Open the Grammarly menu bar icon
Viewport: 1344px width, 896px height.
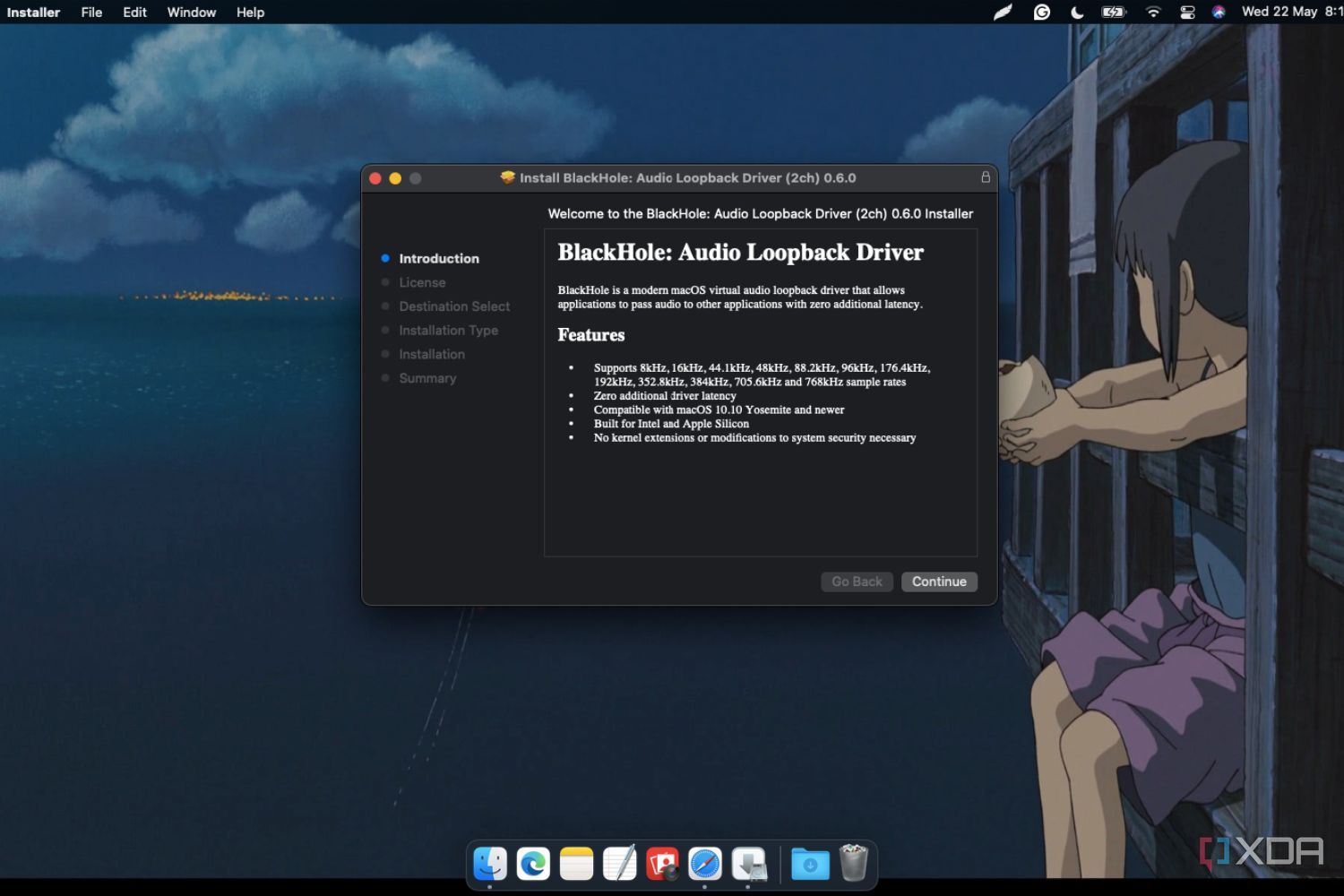click(1041, 13)
